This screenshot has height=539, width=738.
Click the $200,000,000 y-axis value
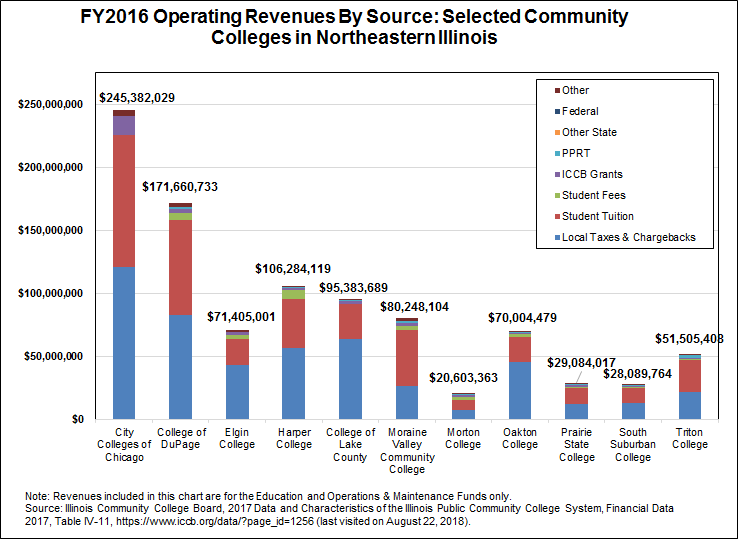[x=50, y=168]
